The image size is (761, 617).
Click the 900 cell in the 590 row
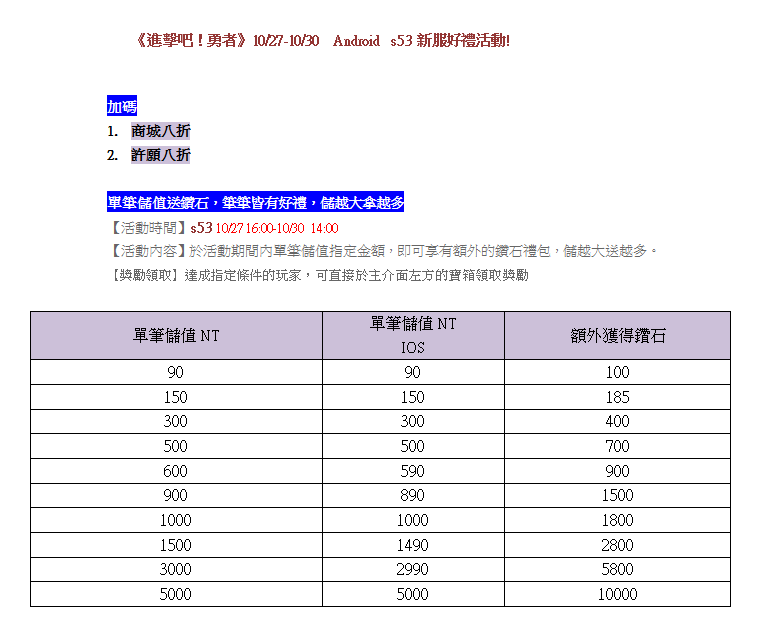617,471
